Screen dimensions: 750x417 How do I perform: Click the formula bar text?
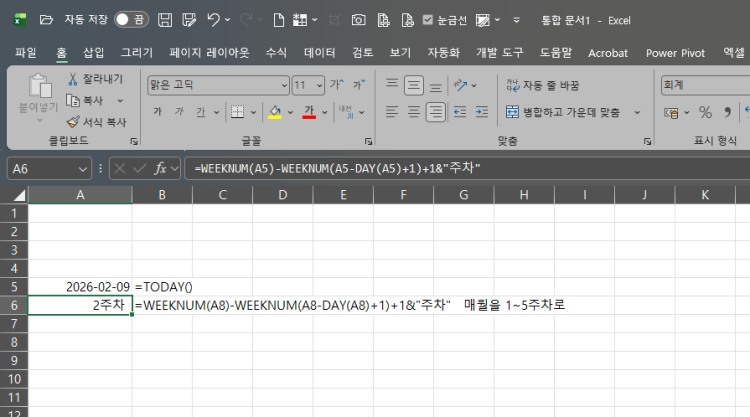tap(337, 168)
